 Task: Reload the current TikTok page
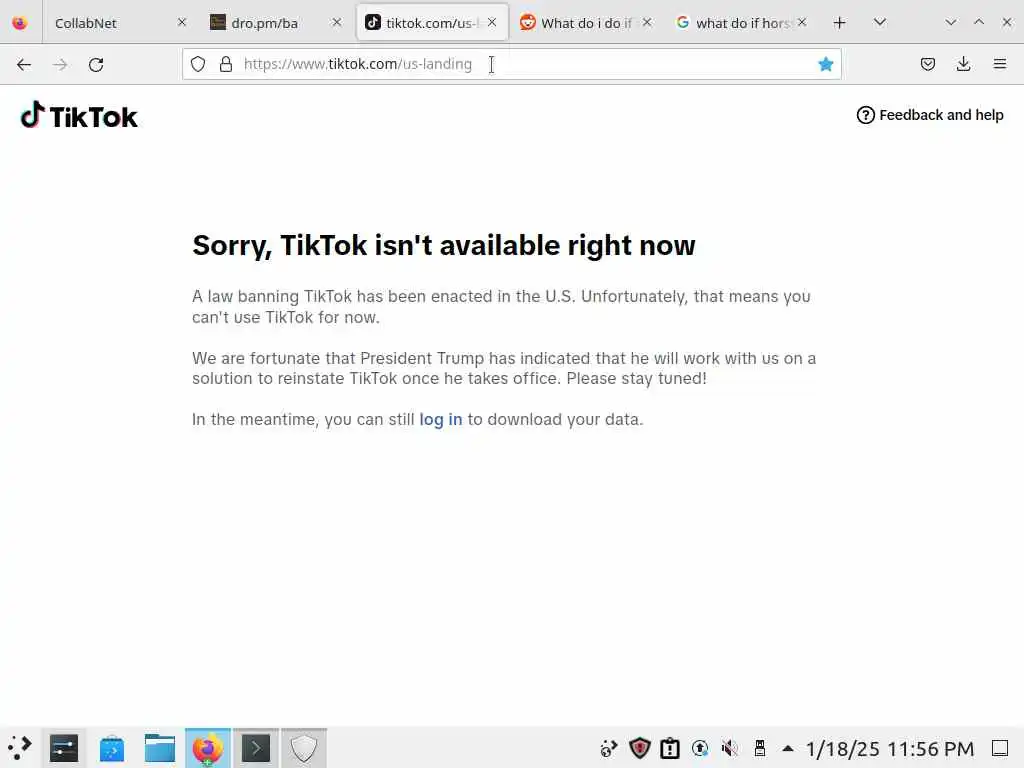click(x=96, y=65)
